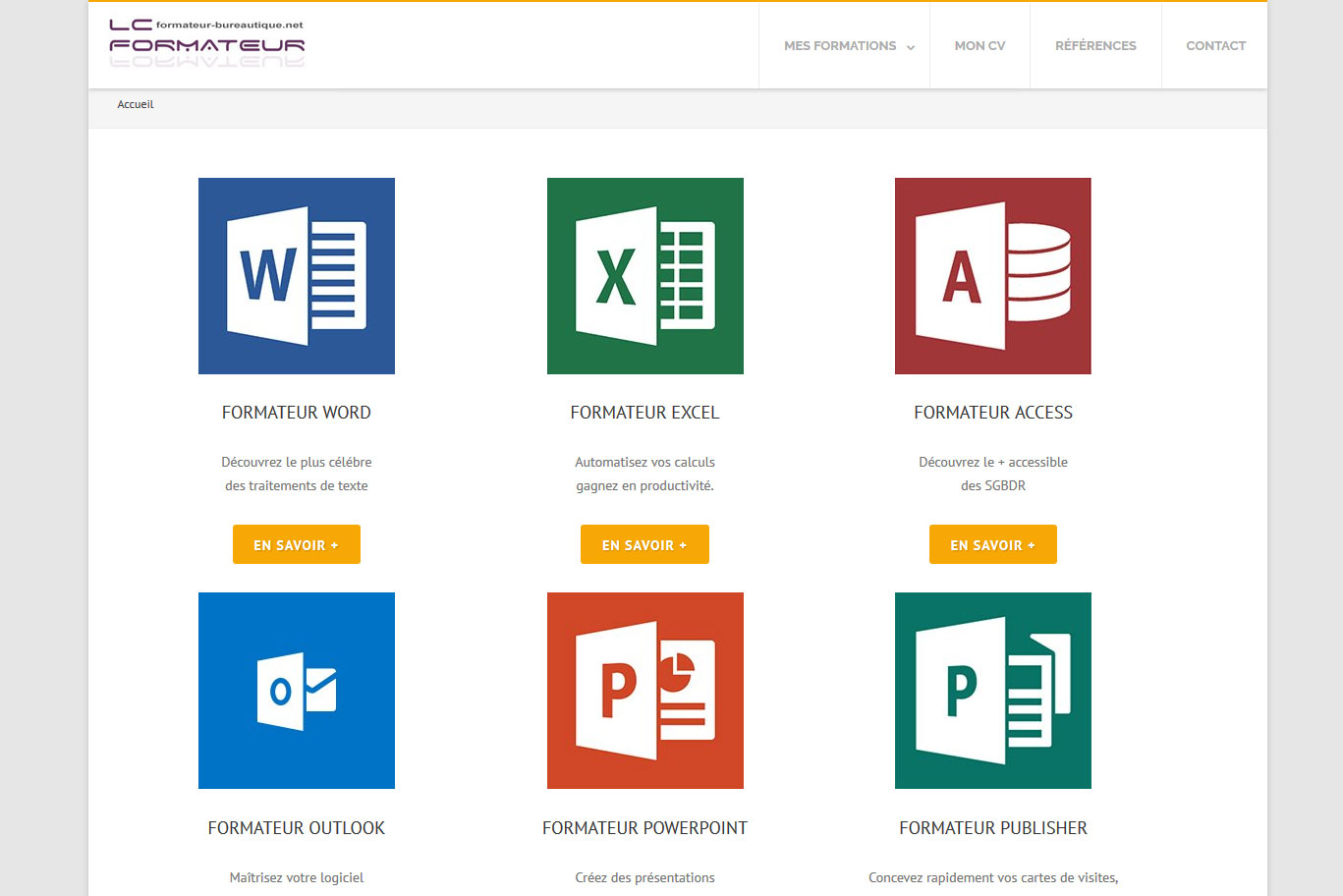Click the text 'Découvrez le plus célébre'
This screenshot has width=1343, height=896.
point(297,462)
